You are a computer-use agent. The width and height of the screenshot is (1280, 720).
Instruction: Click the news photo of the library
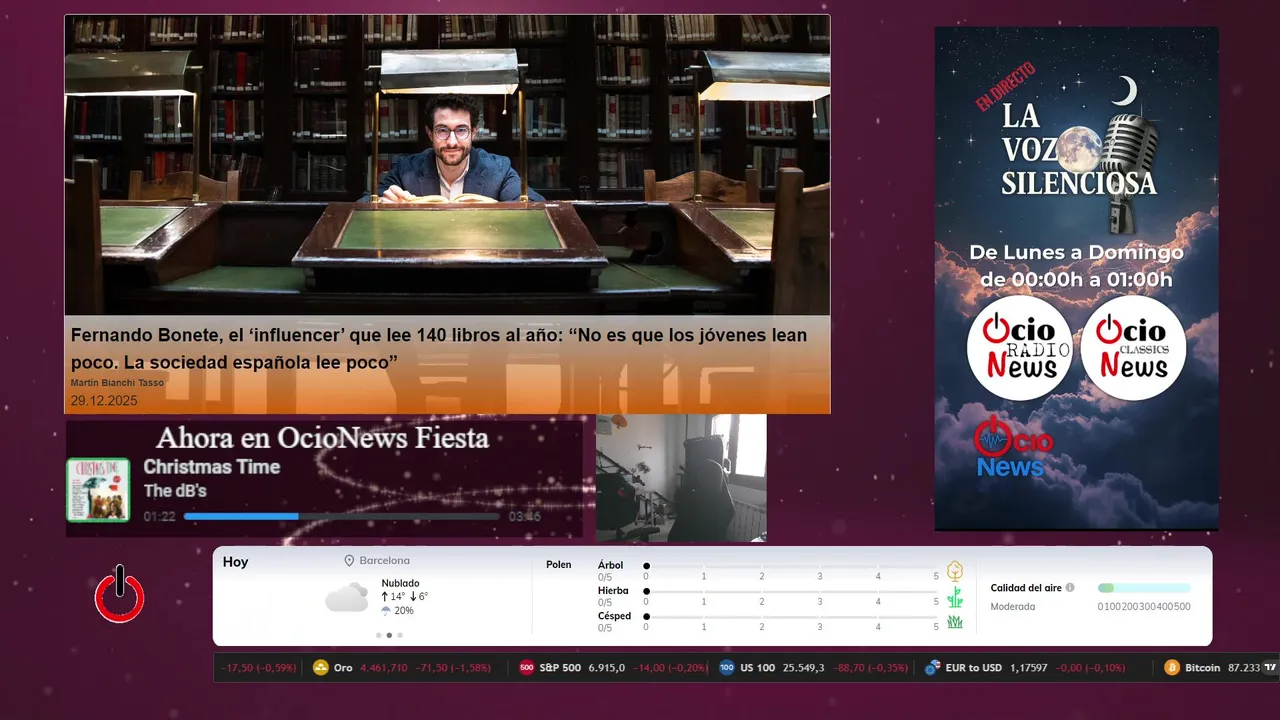pyautogui.click(x=447, y=165)
